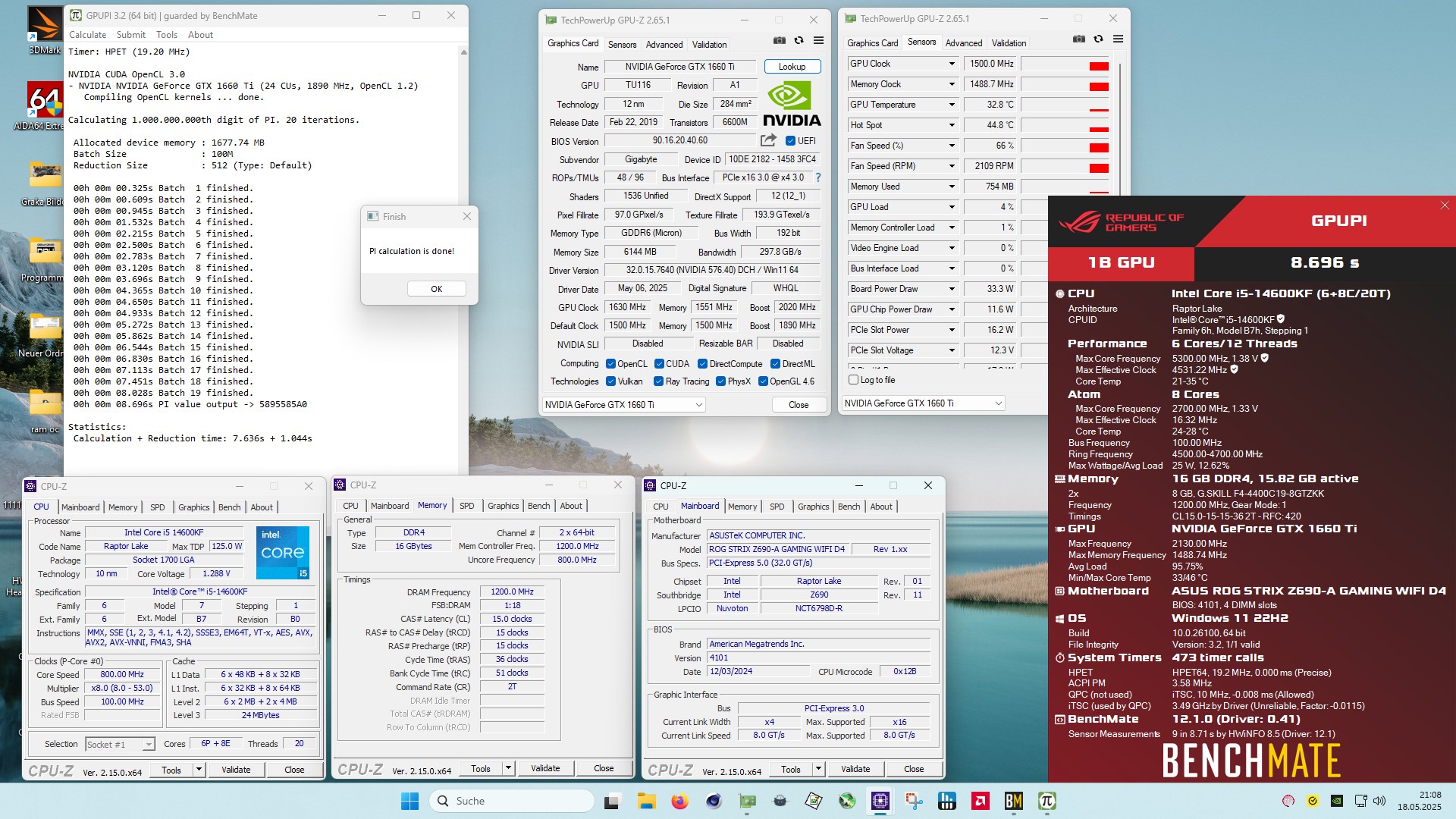
Task: Click the volume speaker tray icon
Action: (x=1379, y=801)
